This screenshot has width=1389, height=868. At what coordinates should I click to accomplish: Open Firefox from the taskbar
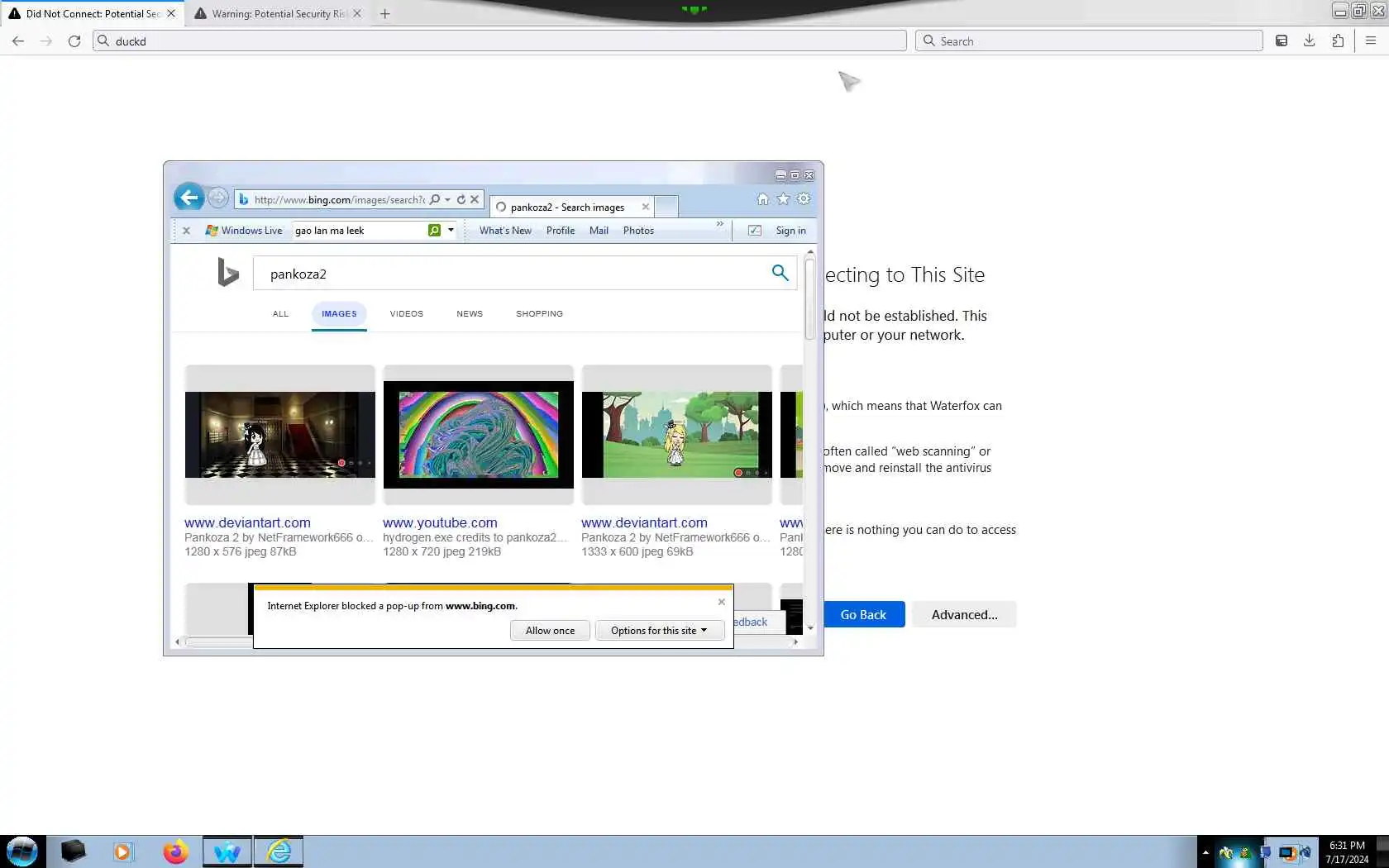click(x=175, y=851)
